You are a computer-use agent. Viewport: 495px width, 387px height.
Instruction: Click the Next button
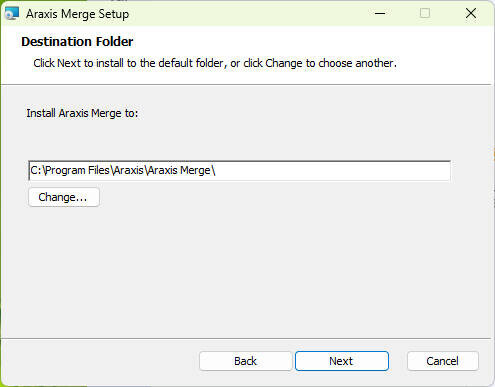click(342, 361)
